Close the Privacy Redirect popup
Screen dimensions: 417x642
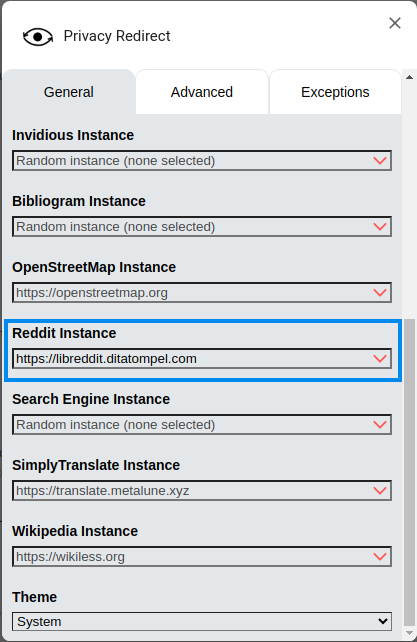pos(395,23)
